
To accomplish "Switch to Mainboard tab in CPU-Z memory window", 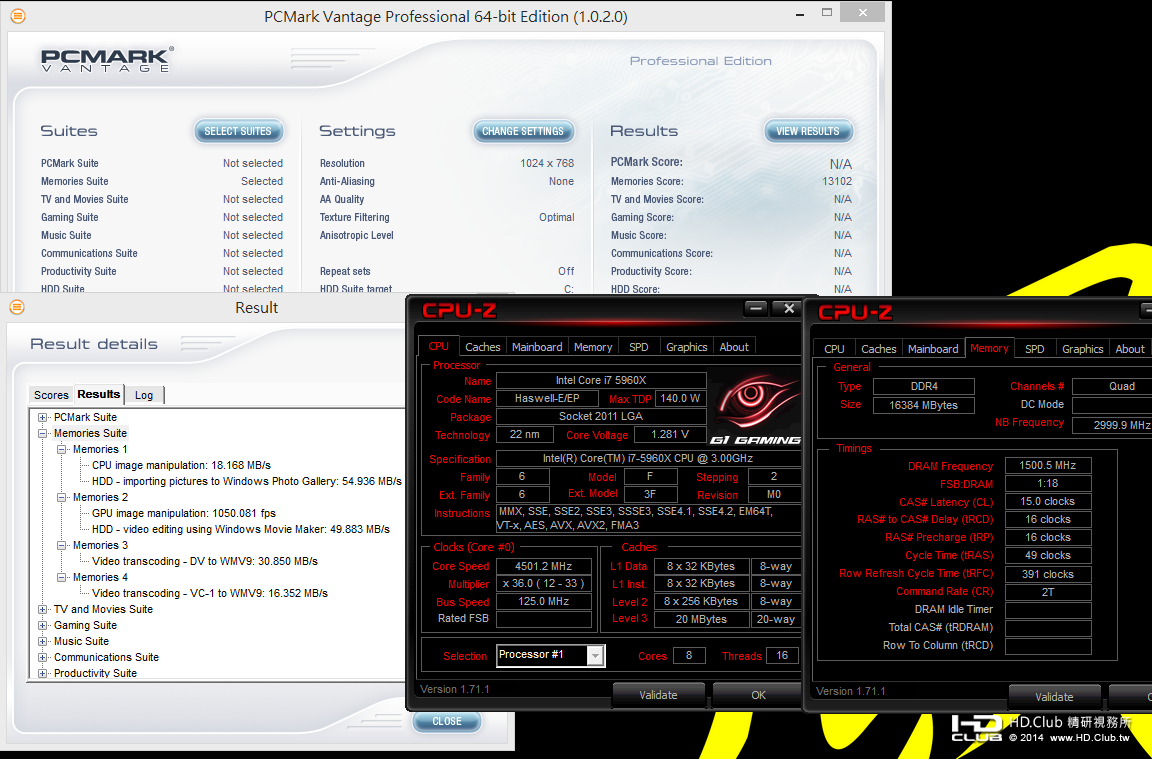I will [x=933, y=349].
